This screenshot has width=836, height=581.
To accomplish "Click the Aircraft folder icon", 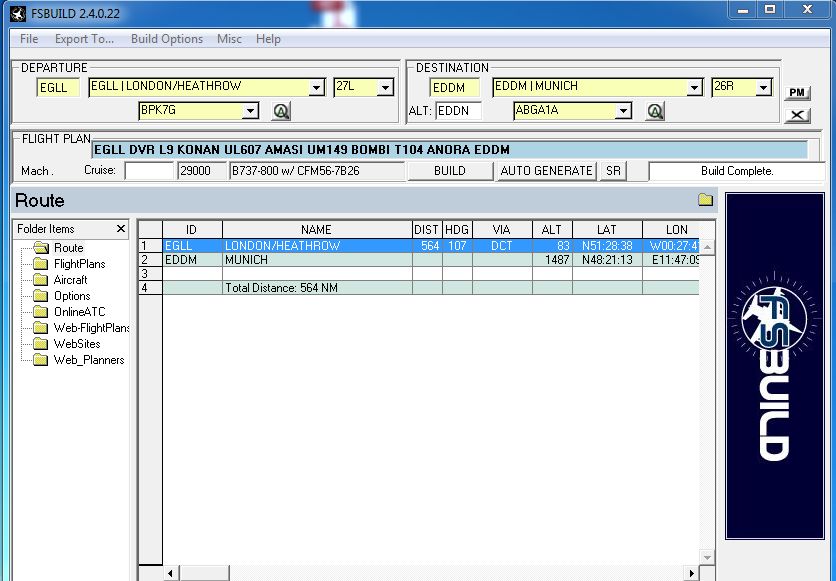I will pyautogui.click(x=41, y=280).
